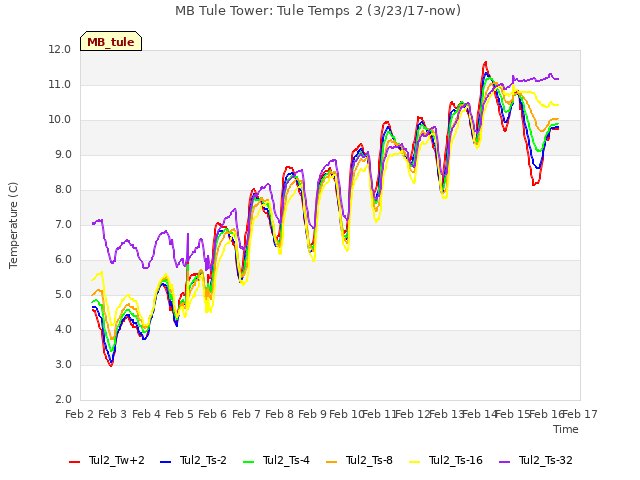Click the Feb 8 x-axis label

pos(280,414)
